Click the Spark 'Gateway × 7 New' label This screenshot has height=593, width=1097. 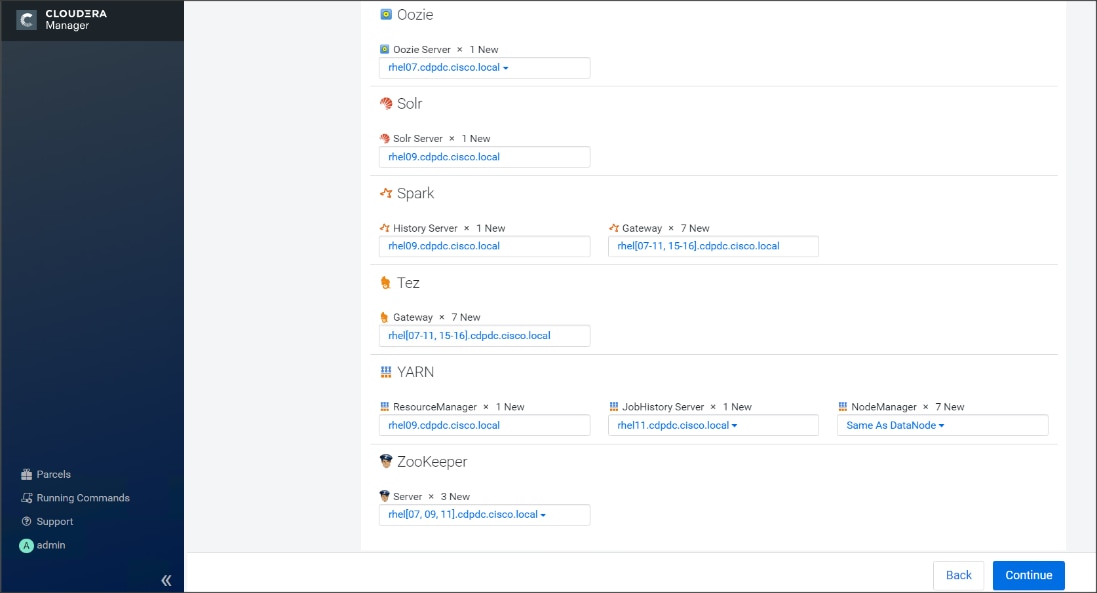point(665,228)
